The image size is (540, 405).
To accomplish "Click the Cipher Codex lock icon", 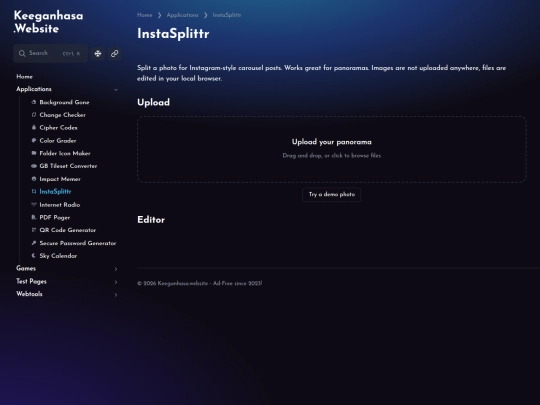I will pos(34,127).
